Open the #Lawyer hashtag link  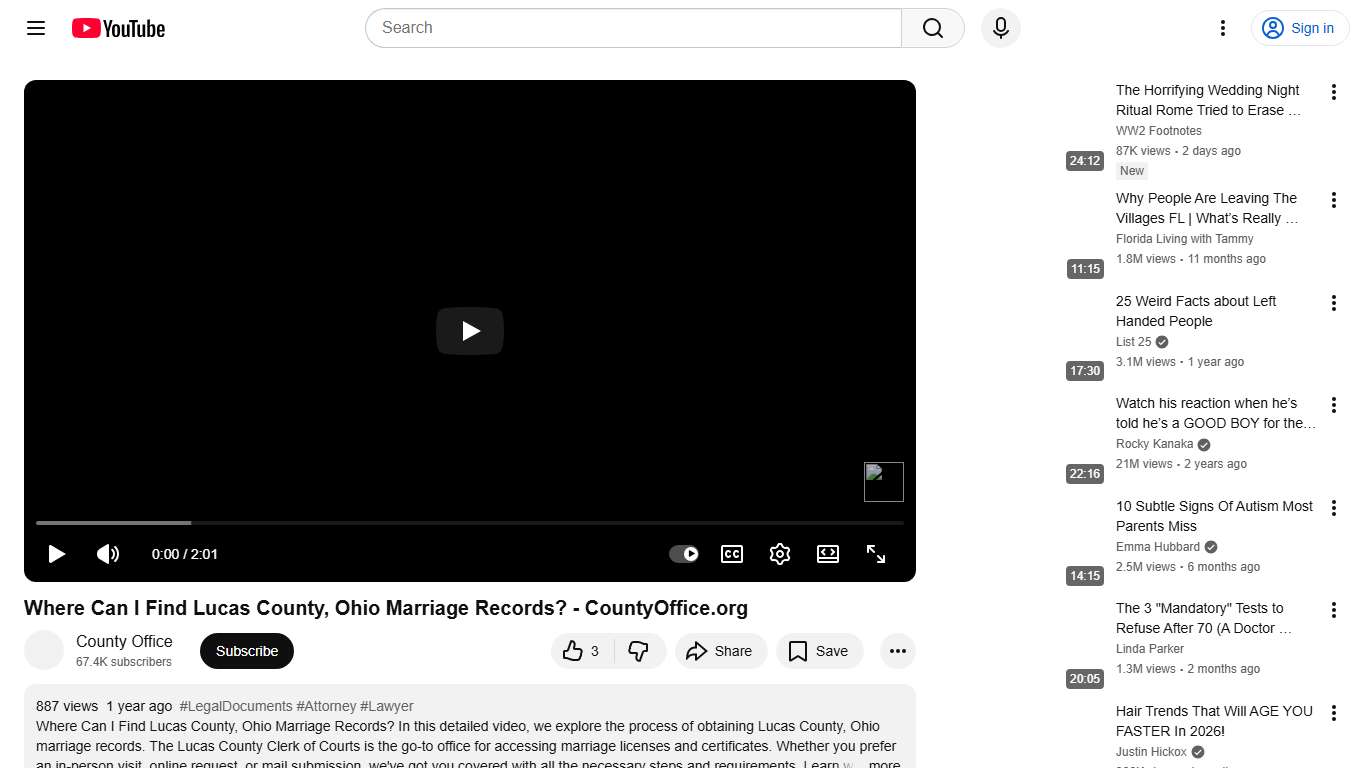(x=387, y=705)
